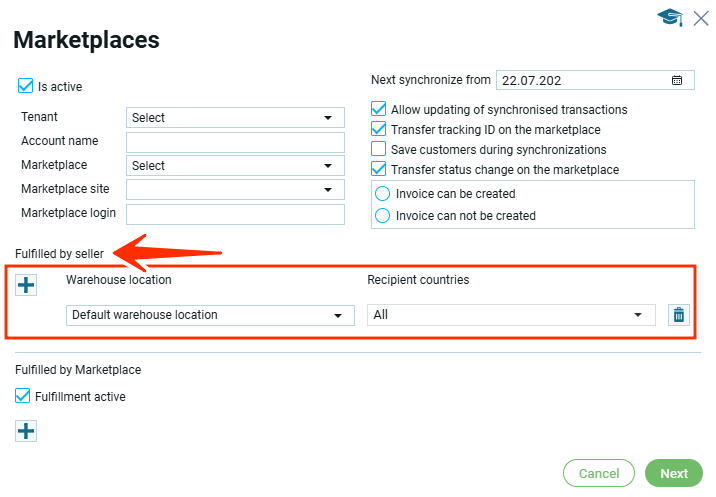Image resolution: width=716 pixels, height=497 pixels.
Task: Uncheck Transfer tracking ID on the marketplace
Action: coord(379,129)
